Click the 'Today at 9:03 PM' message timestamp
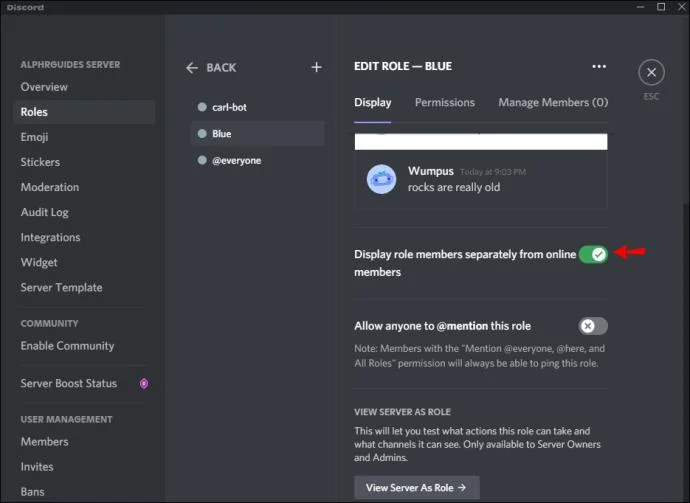690x503 pixels. tap(493, 172)
